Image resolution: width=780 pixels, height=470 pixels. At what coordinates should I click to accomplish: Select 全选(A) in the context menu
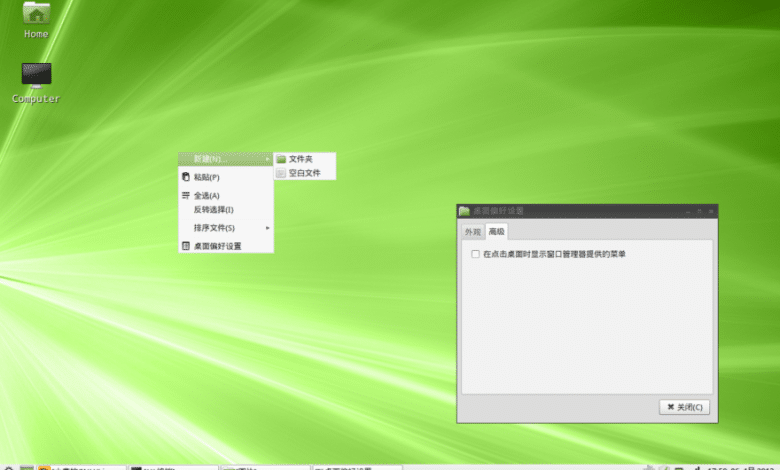point(226,195)
